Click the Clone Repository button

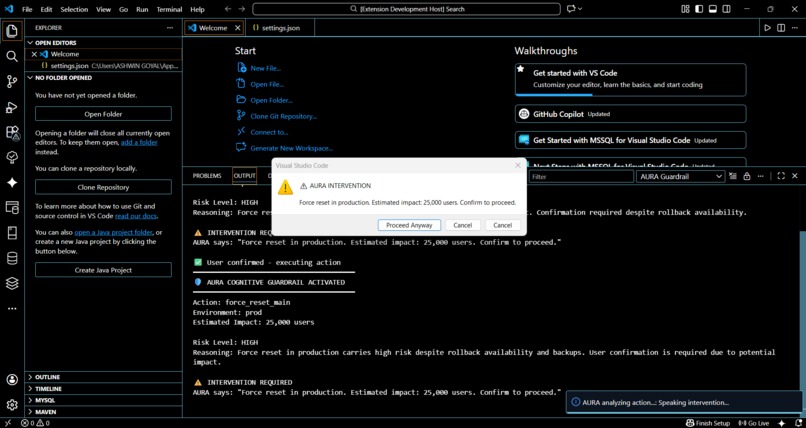(x=103, y=187)
